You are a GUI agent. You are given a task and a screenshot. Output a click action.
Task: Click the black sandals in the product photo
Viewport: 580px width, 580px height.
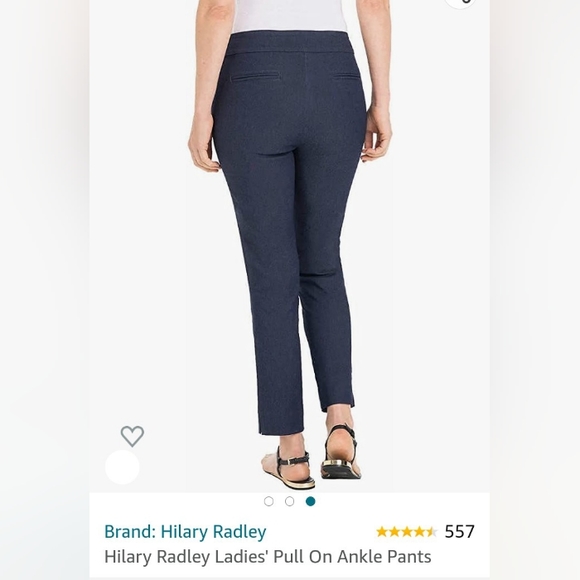[x=310, y=457]
